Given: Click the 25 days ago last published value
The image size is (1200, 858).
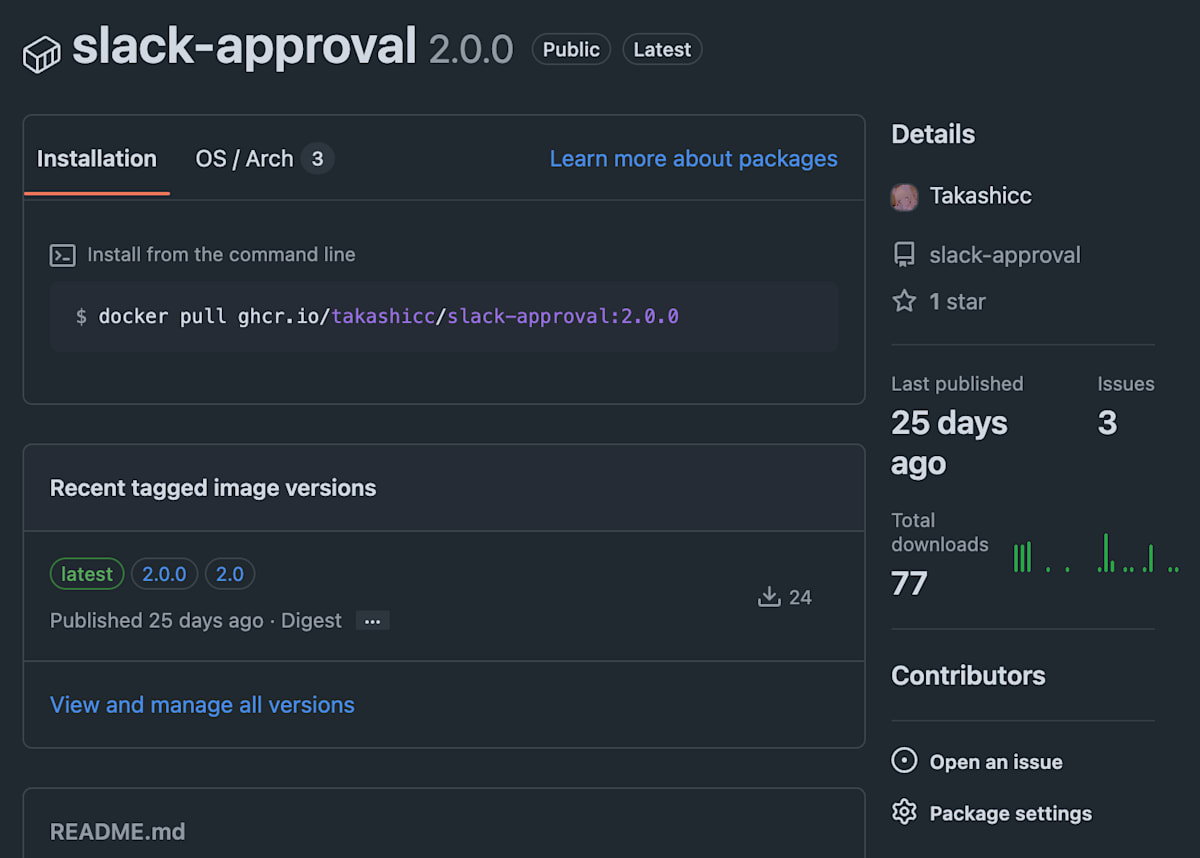Looking at the screenshot, I should [x=949, y=443].
